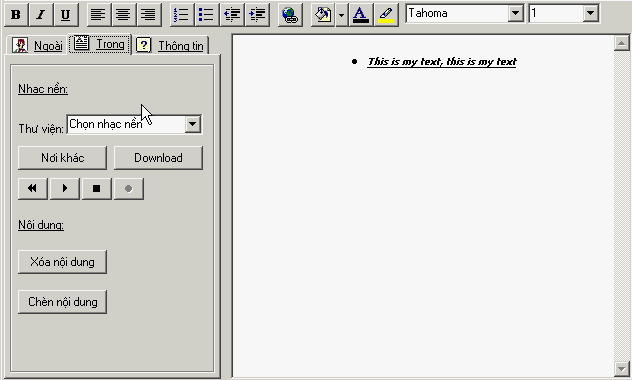632x380 pixels.
Task: Click the Download button
Action: [158, 158]
